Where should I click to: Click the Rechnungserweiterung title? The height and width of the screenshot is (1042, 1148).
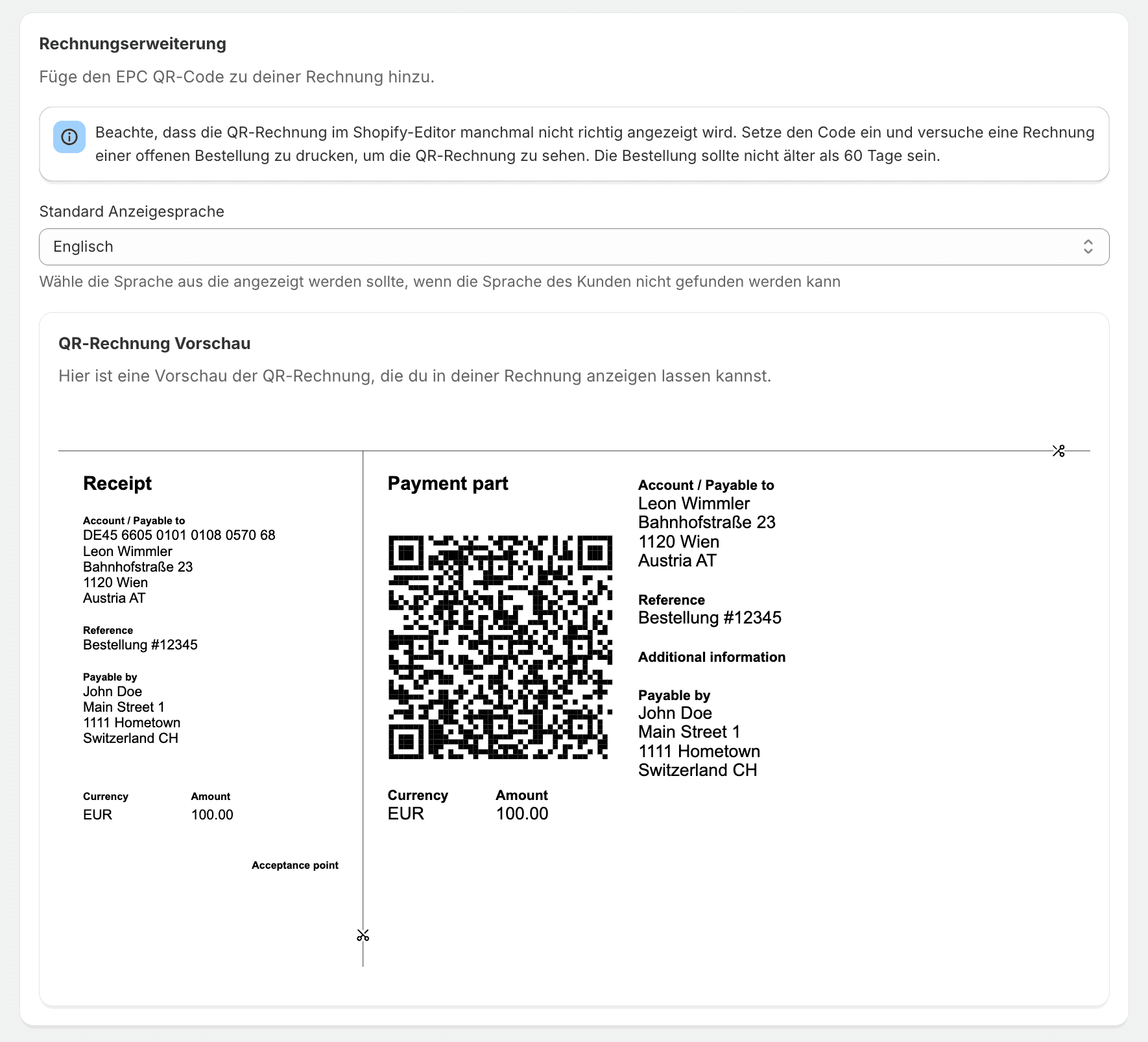pos(132,43)
